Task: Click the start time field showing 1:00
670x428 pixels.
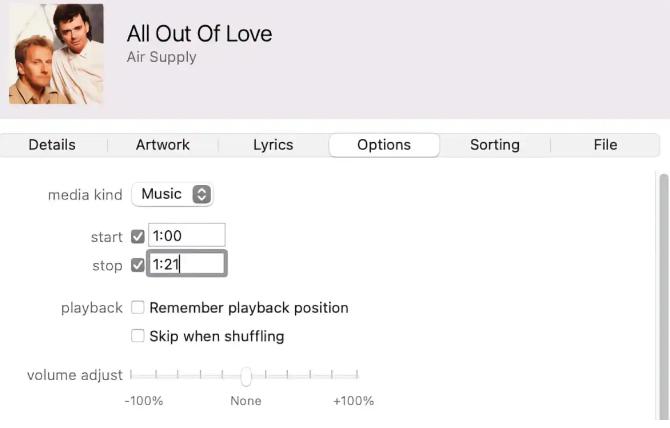Action: 187,235
